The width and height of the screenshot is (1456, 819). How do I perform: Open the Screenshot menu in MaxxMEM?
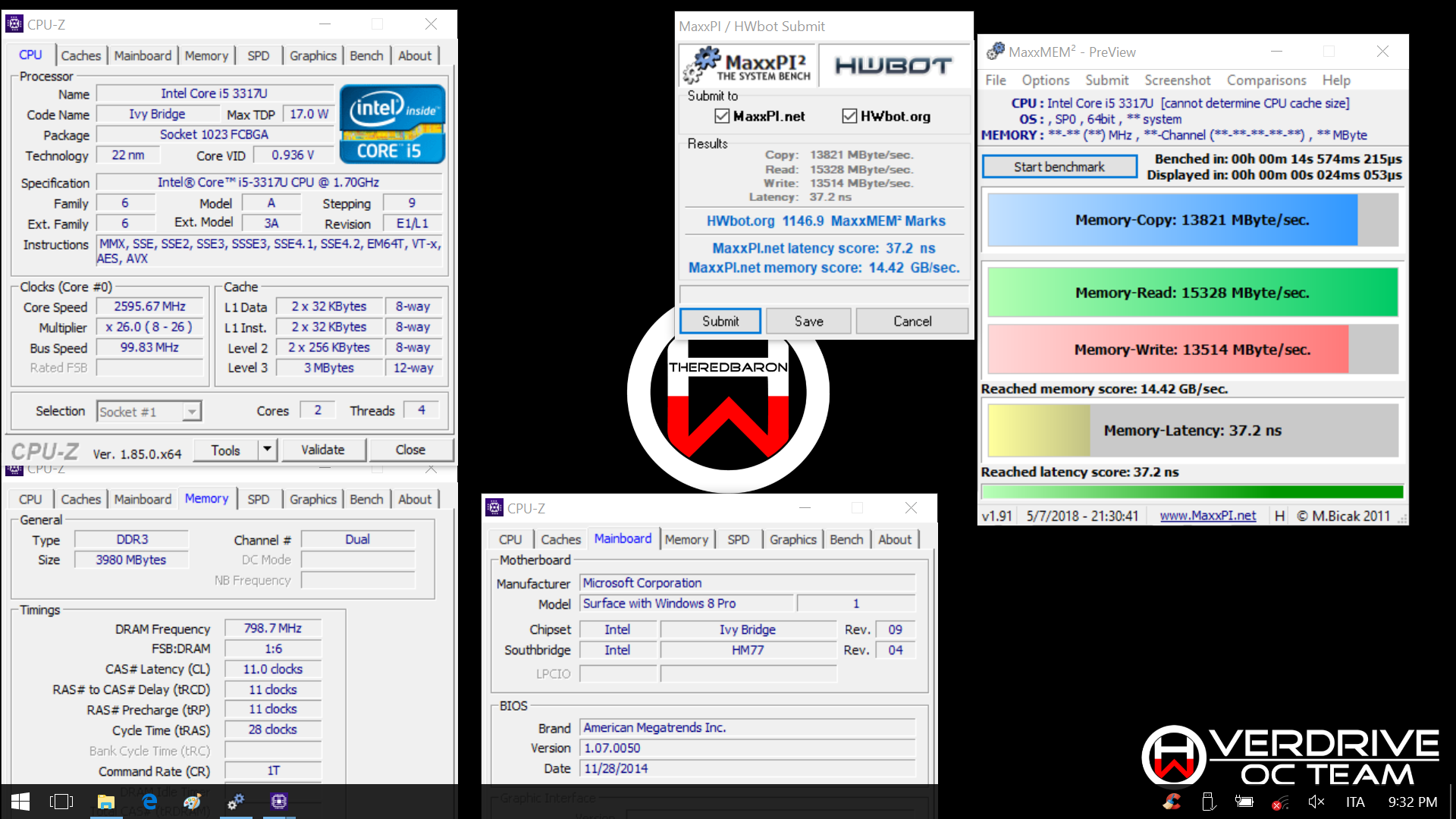point(1178,80)
